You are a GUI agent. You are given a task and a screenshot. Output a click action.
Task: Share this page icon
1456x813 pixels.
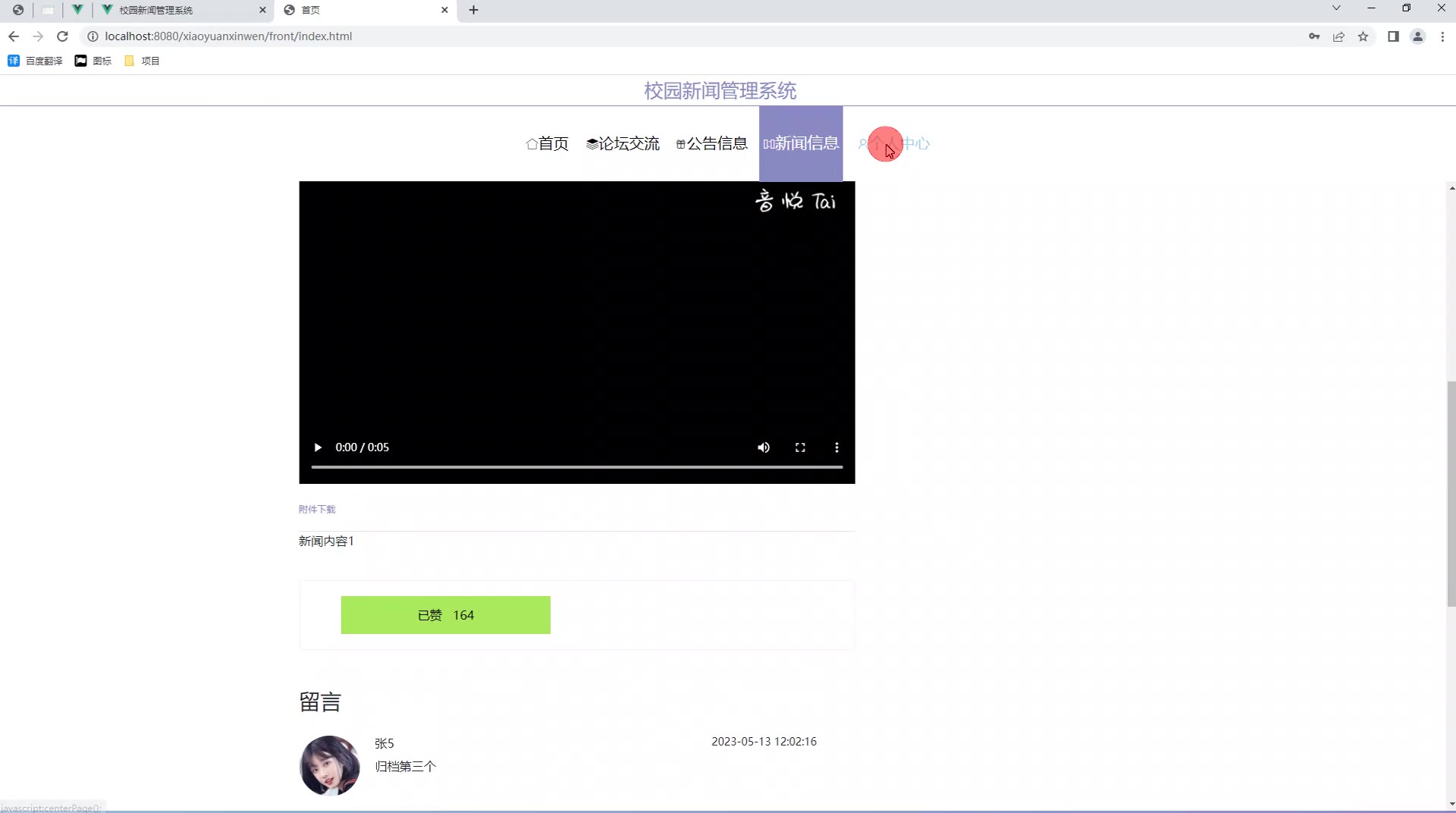pyautogui.click(x=1338, y=36)
